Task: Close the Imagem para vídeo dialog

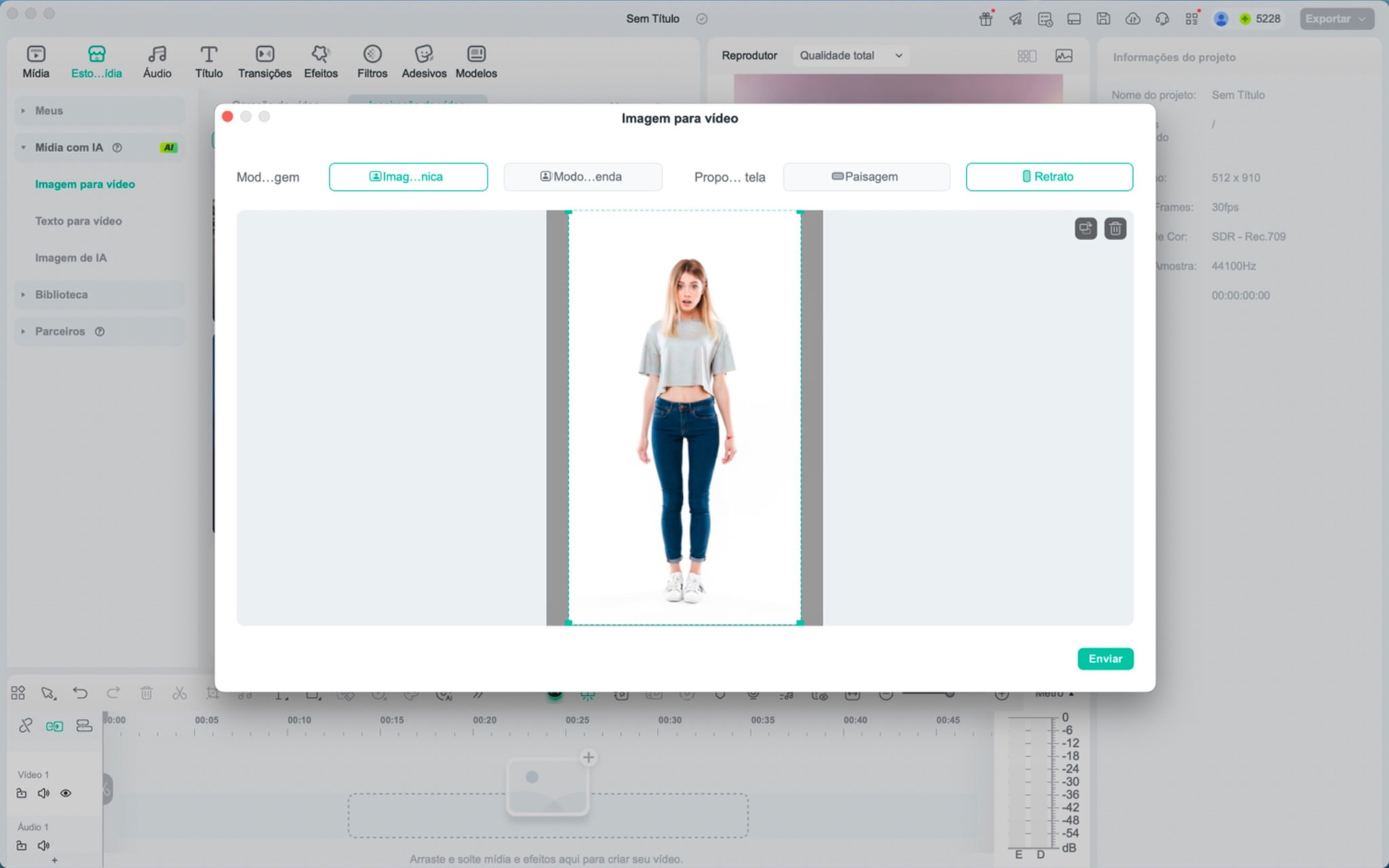Action: click(228, 117)
